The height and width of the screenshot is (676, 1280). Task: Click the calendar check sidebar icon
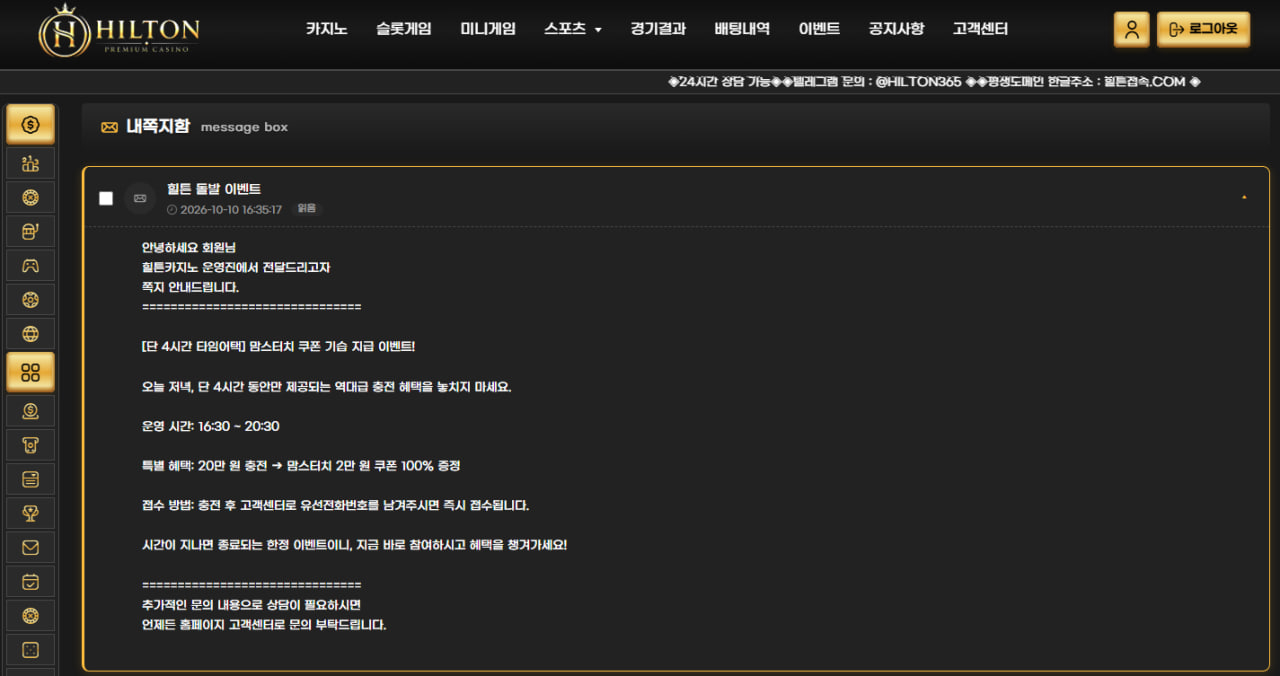[x=30, y=581]
